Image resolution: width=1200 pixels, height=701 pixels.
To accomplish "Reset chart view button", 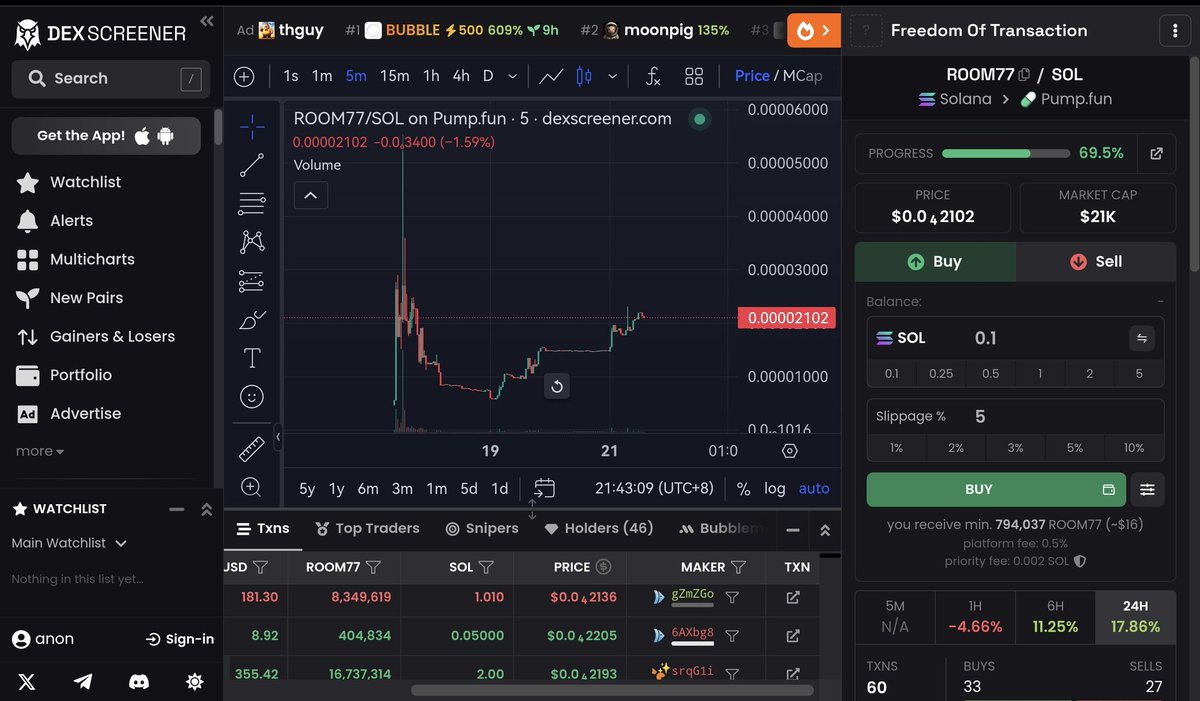I will 557,386.
